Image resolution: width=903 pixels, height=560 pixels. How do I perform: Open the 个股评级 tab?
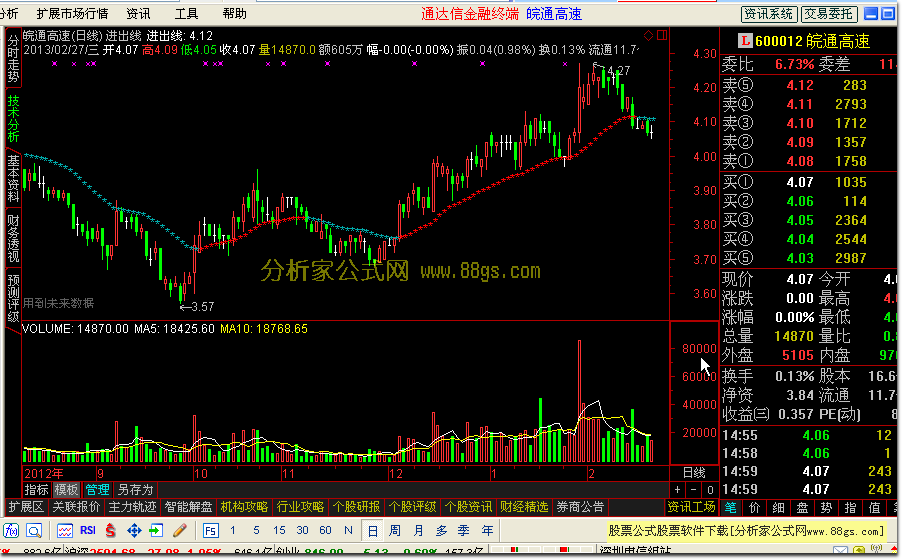[412, 507]
